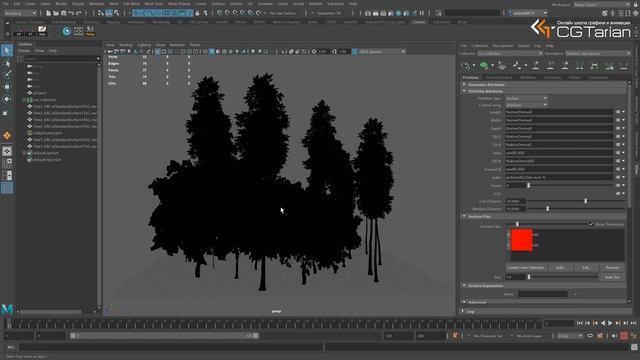640x360 pixels.
Task: Click the green XGen description preview icon
Action: 484,65
